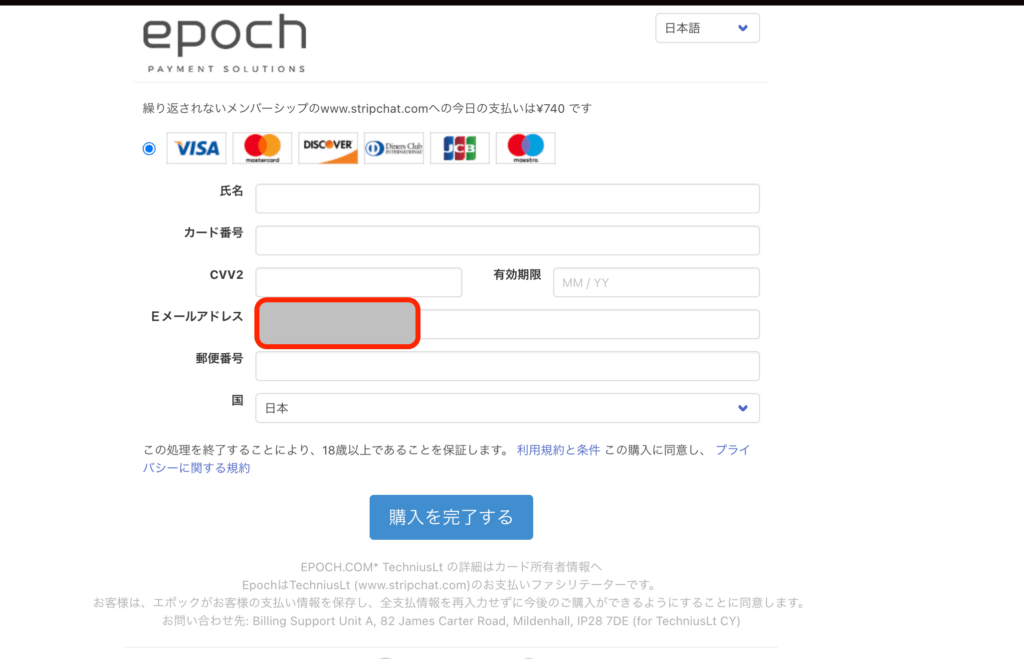Expand the language selector chevron
Screen dimensions: 1024x659
(744, 27)
